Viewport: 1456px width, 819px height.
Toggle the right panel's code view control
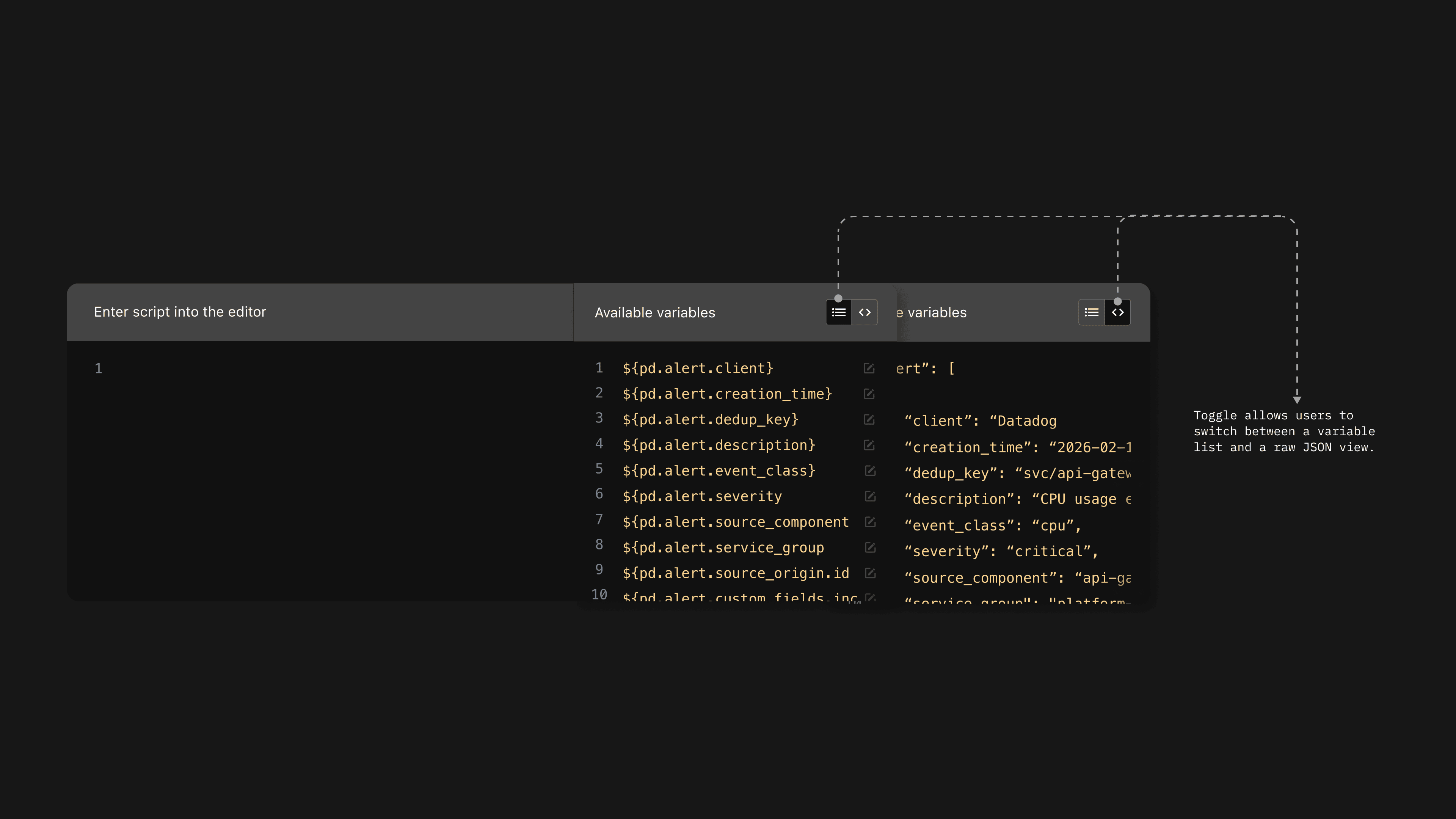click(1117, 312)
